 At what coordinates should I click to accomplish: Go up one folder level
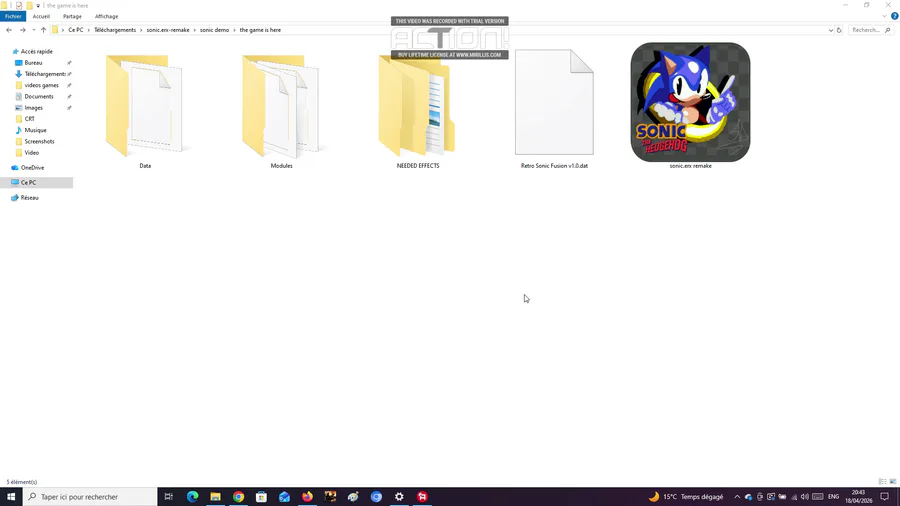click(43, 30)
